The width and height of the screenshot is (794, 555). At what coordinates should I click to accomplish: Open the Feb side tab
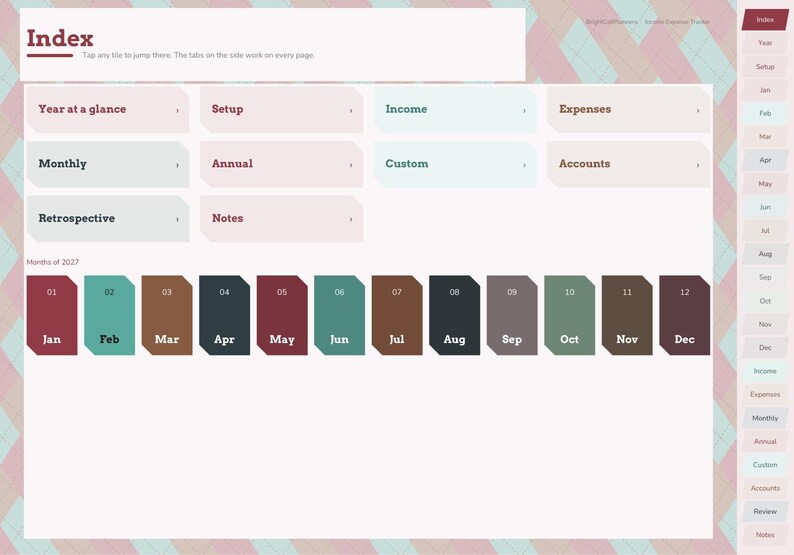click(765, 113)
